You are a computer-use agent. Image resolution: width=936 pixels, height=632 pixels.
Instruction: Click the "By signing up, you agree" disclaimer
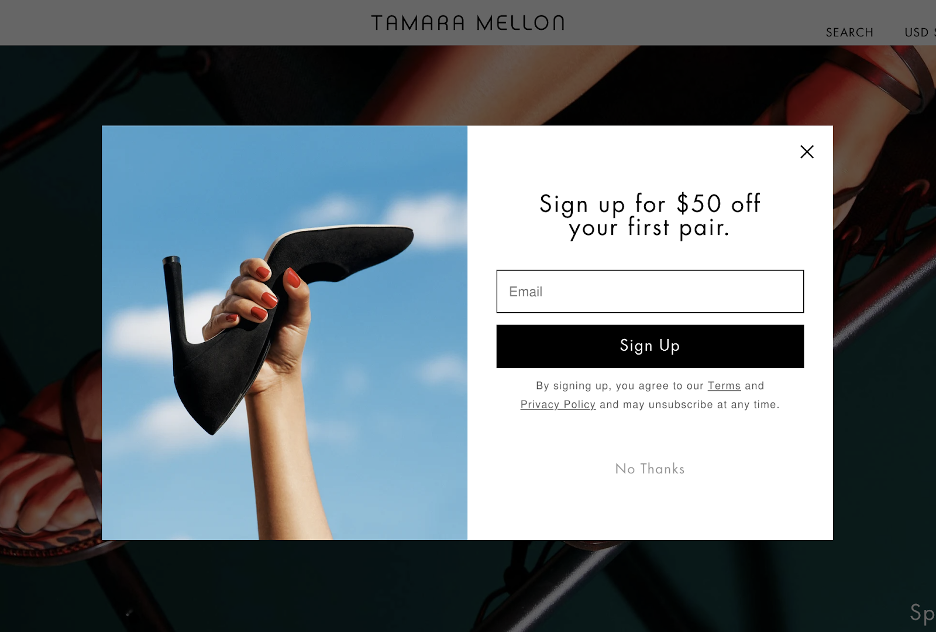(649, 394)
